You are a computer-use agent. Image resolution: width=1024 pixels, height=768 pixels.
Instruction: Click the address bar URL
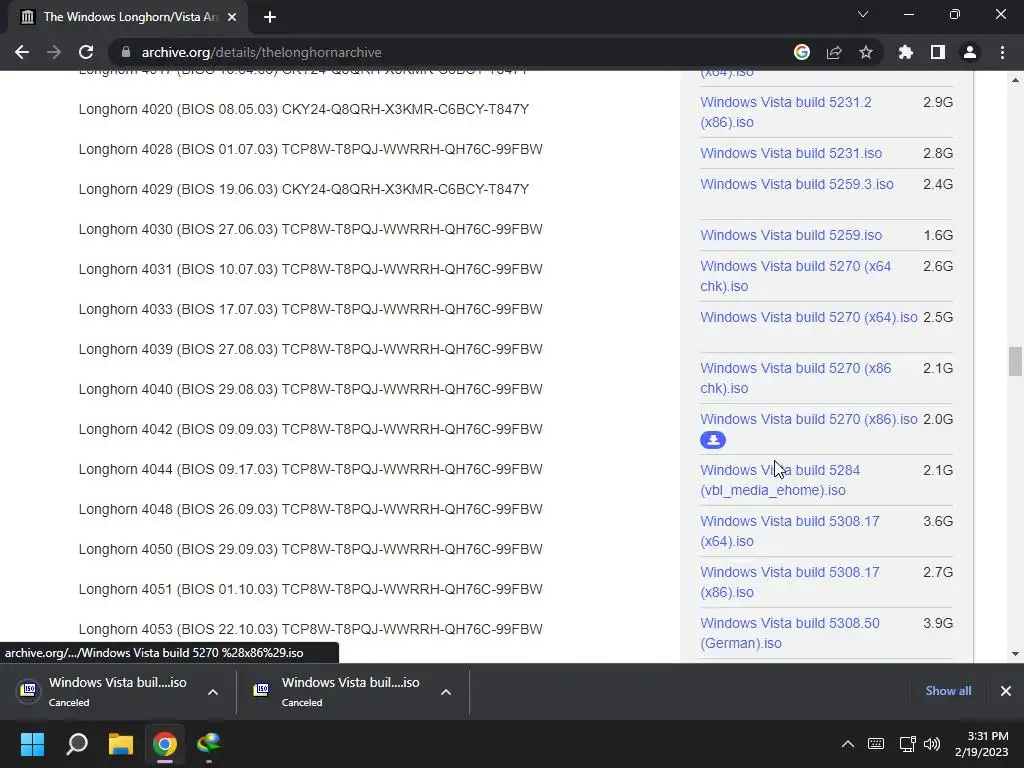pos(261,52)
